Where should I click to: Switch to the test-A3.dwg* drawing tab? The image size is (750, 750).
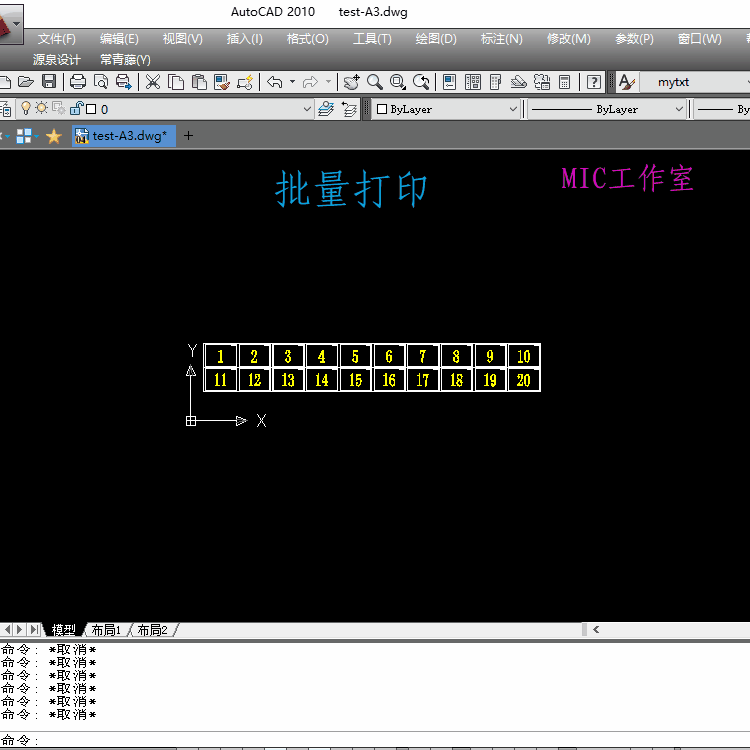point(124,136)
